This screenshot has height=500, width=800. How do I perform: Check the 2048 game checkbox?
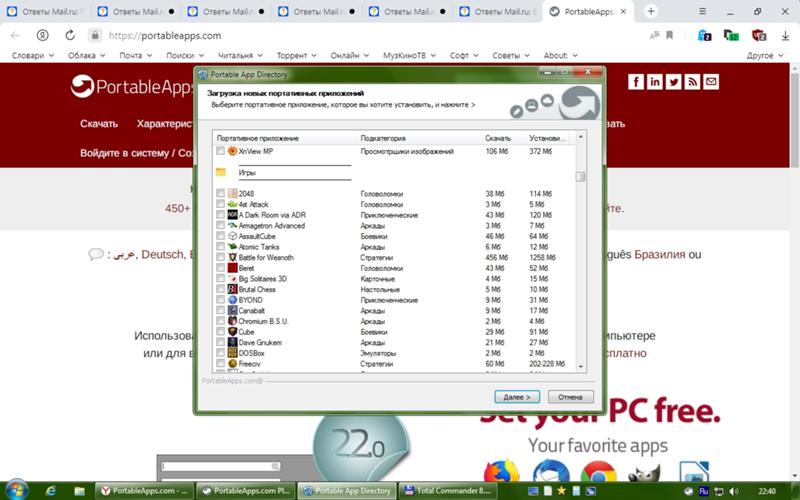pos(220,193)
